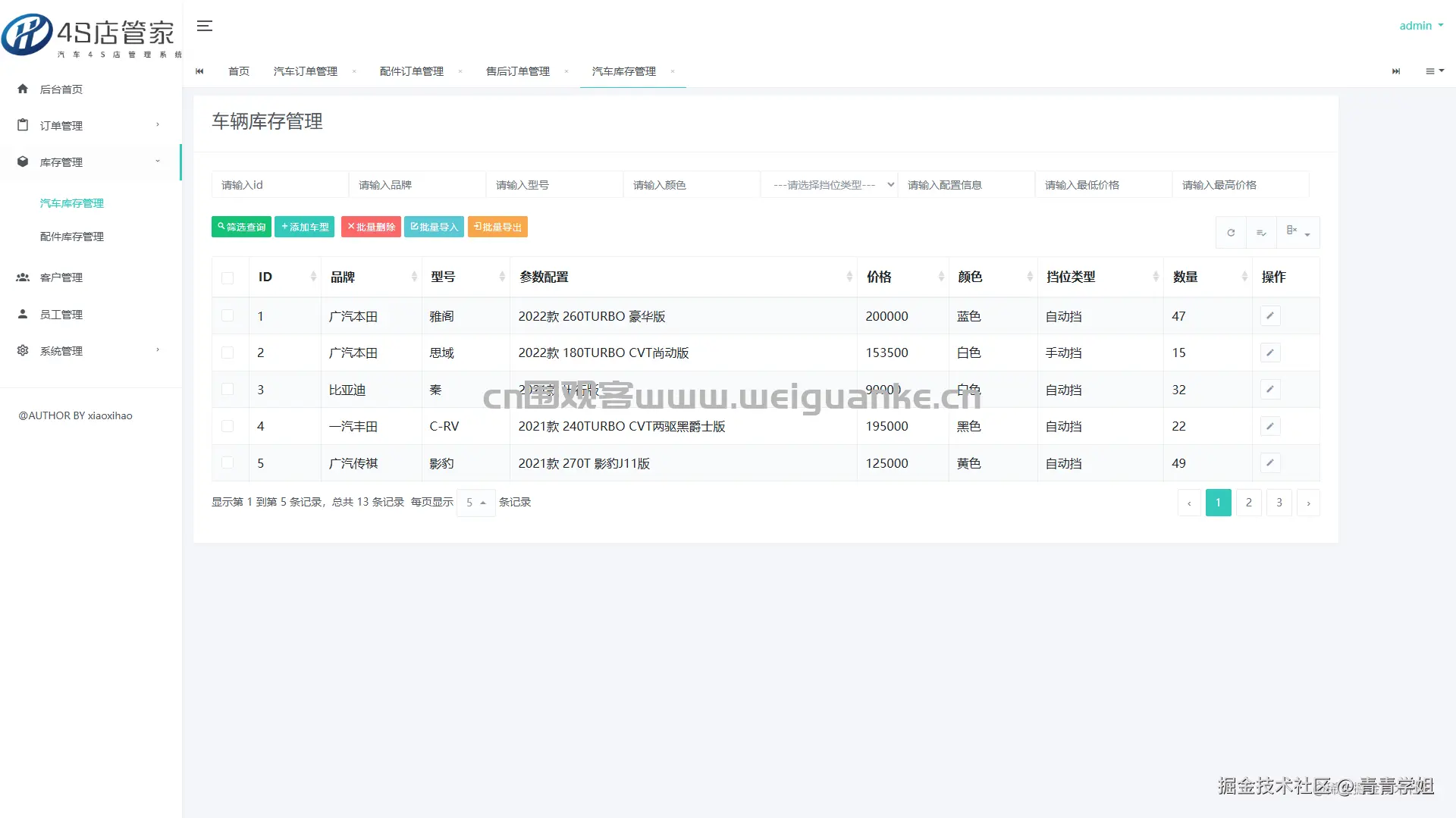Edit the row for 思域
The height and width of the screenshot is (818, 1456).
pyautogui.click(x=1270, y=353)
